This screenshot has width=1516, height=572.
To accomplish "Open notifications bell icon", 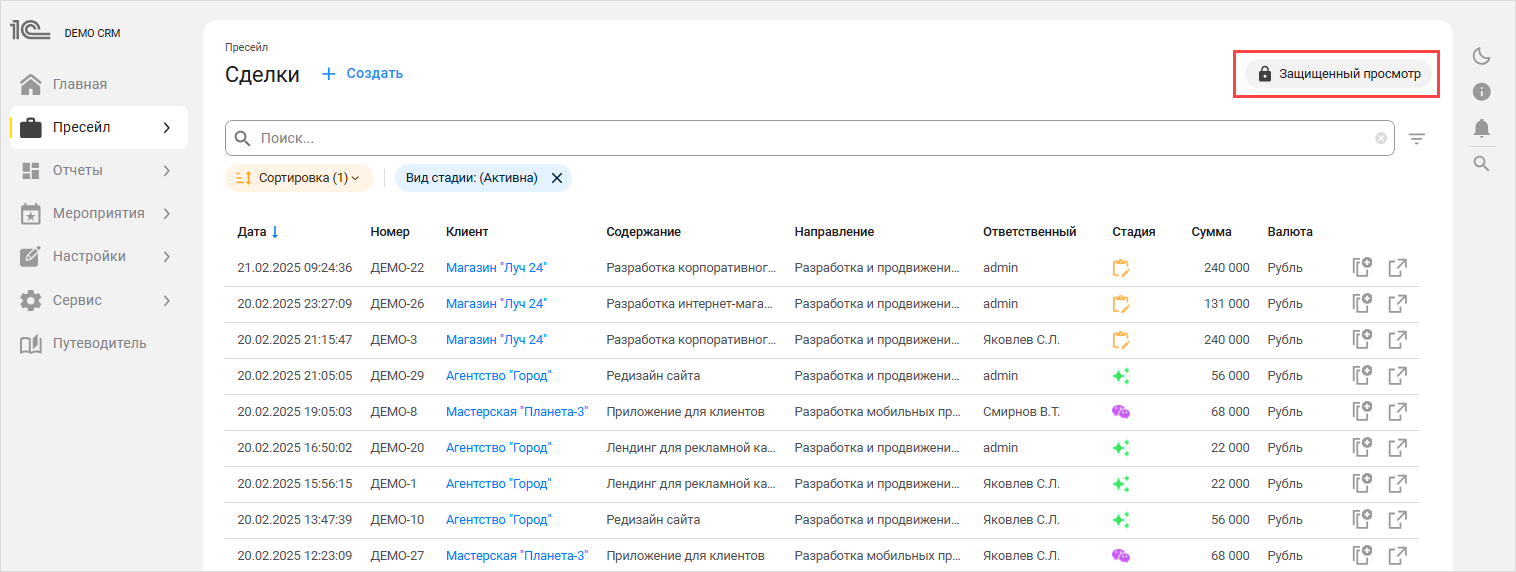I will pyautogui.click(x=1482, y=128).
